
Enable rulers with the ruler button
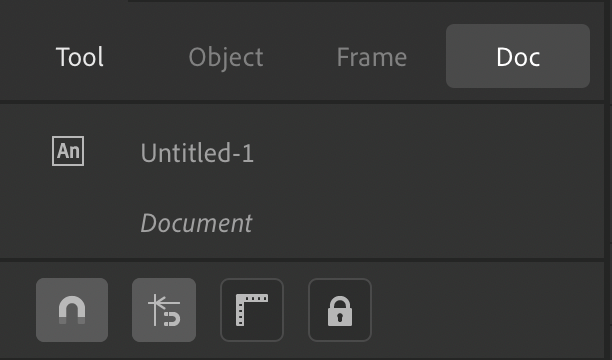pyautogui.click(x=252, y=310)
